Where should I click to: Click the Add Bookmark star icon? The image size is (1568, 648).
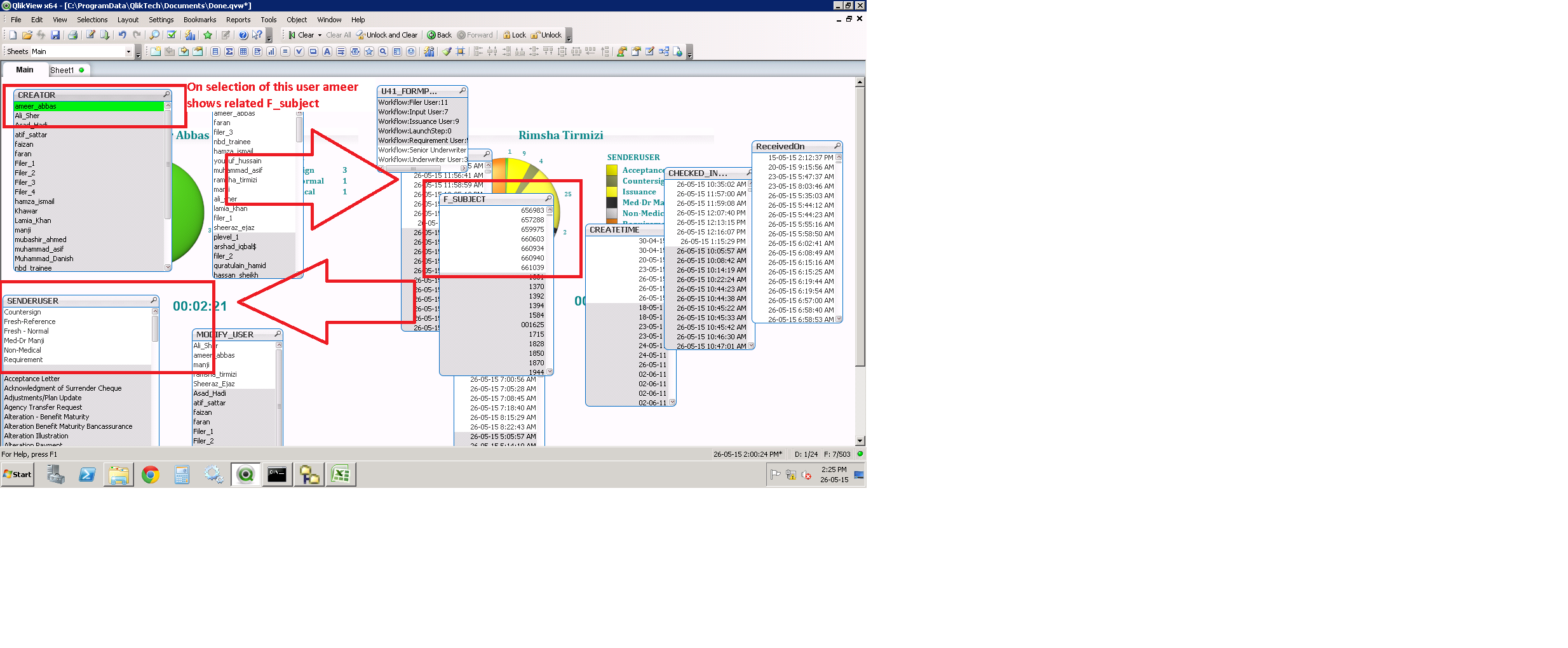pos(208,35)
